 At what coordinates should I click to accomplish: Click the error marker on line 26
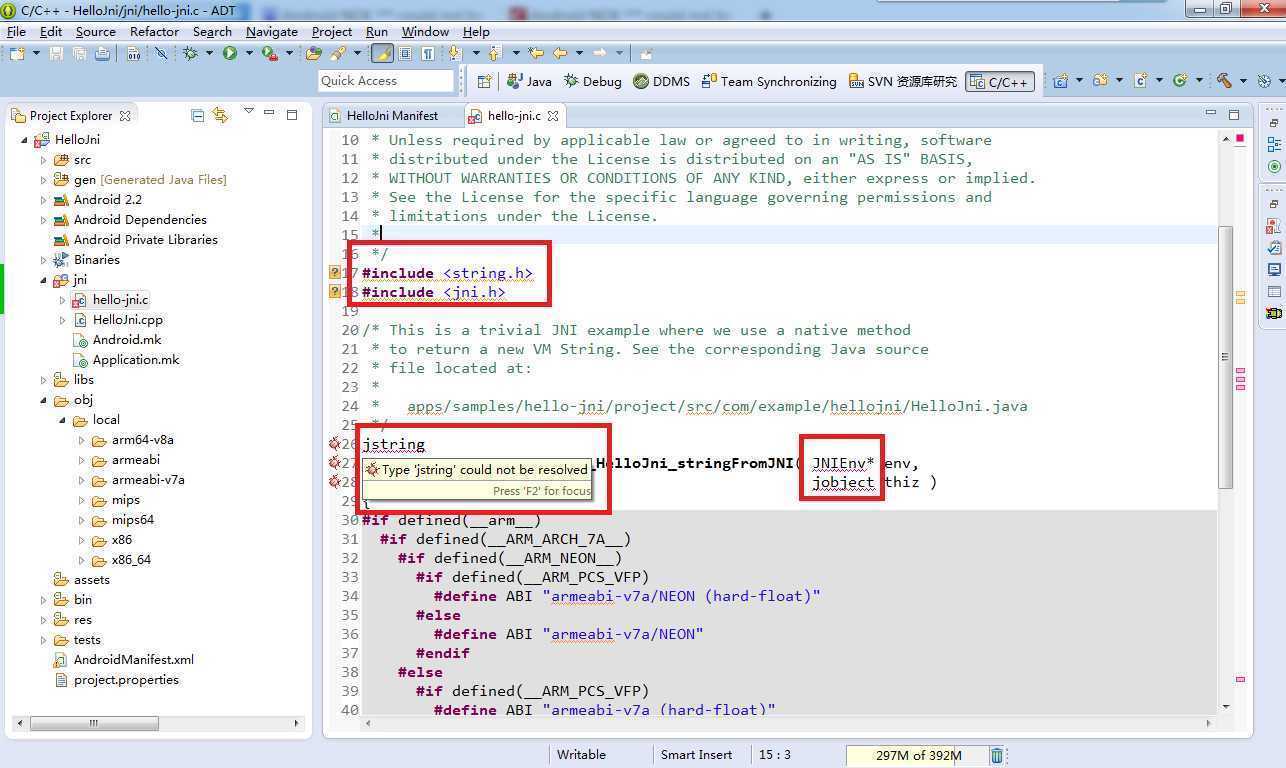[335, 444]
